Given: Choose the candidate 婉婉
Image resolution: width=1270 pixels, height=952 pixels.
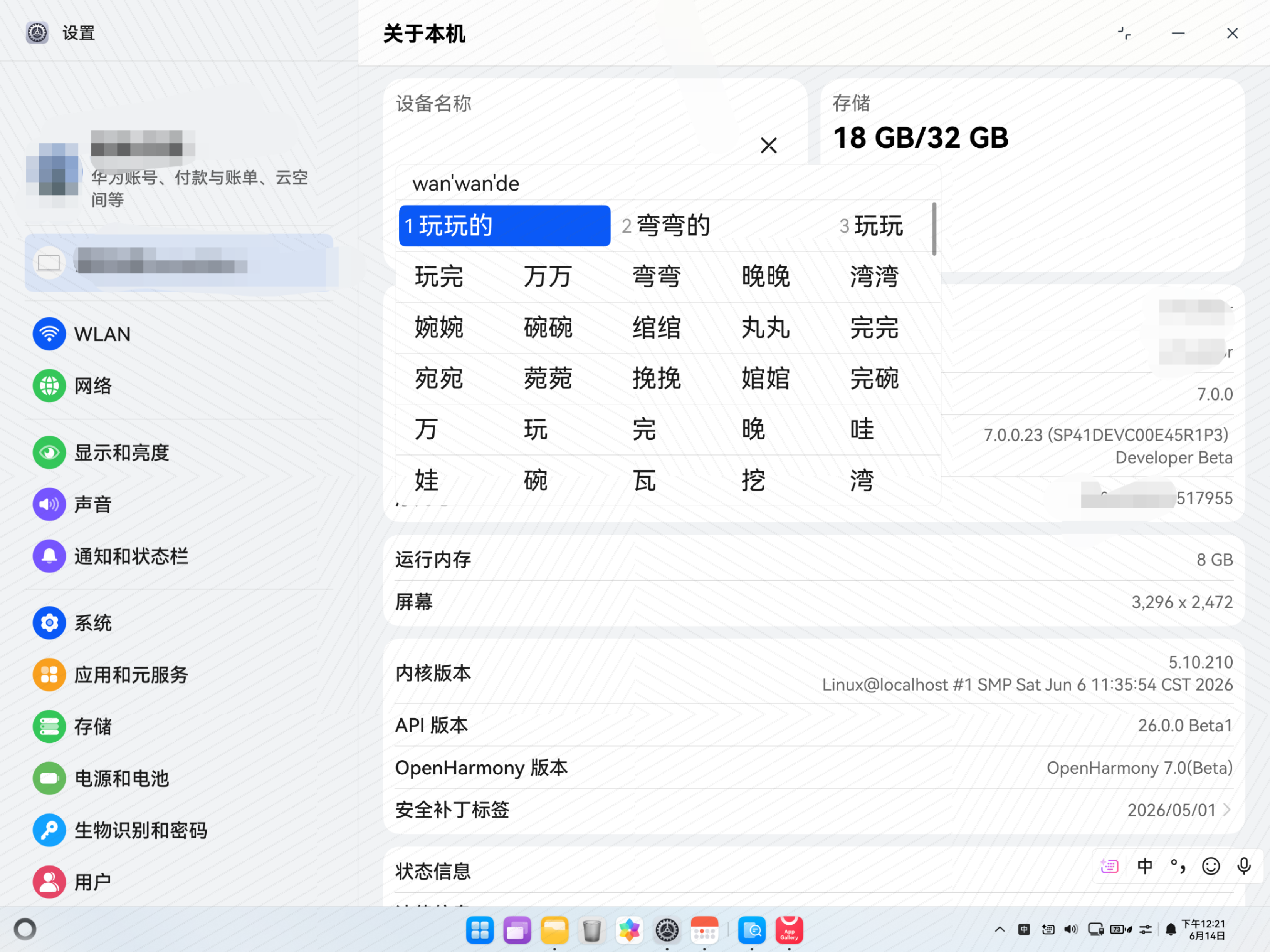Looking at the screenshot, I should [438, 328].
